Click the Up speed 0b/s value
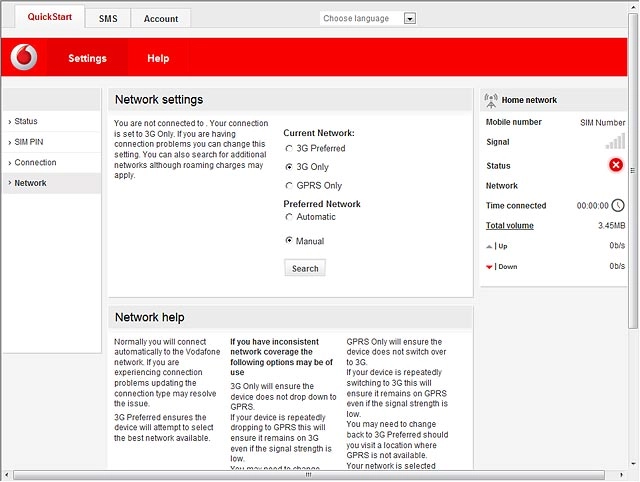Image resolution: width=640 pixels, height=482 pixels. tap(617, 245)
